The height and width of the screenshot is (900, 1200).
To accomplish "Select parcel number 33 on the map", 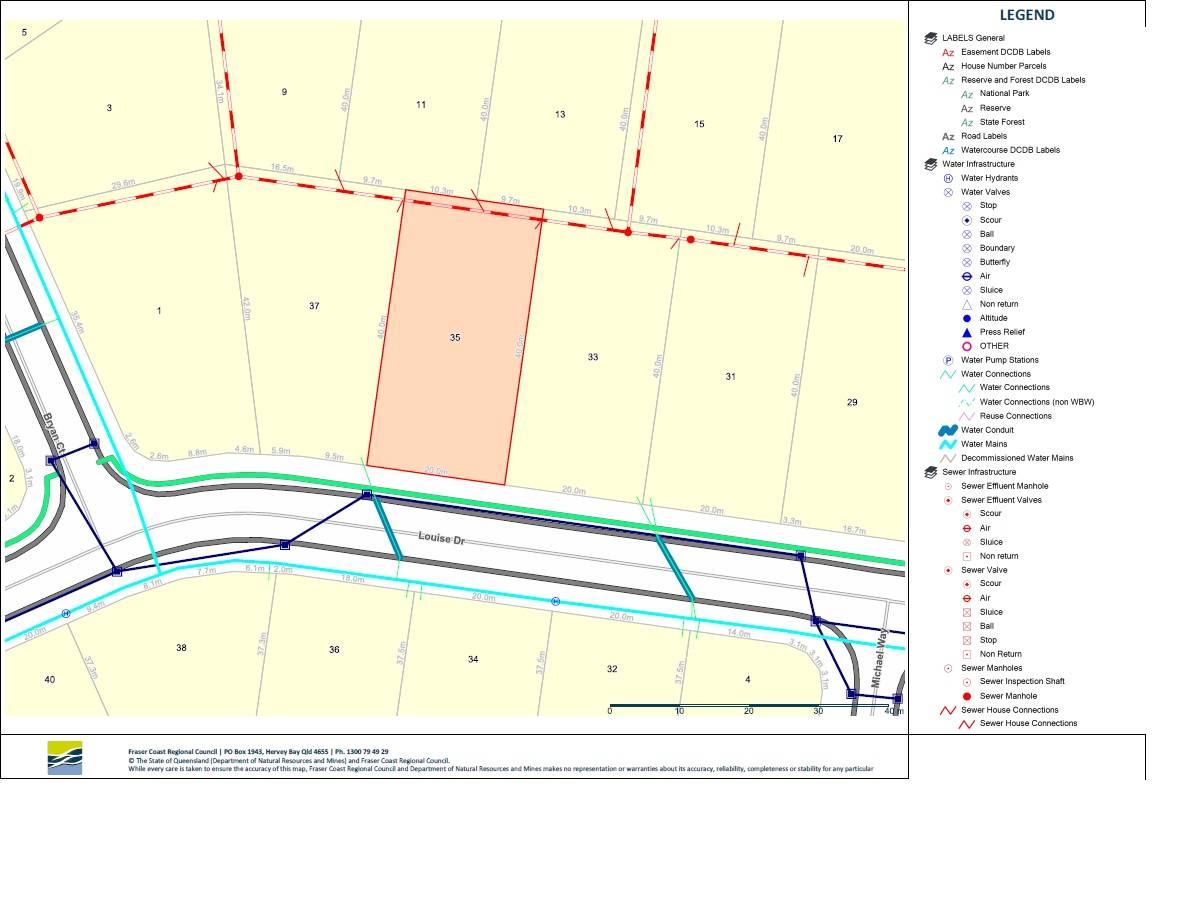I will 593,357.
